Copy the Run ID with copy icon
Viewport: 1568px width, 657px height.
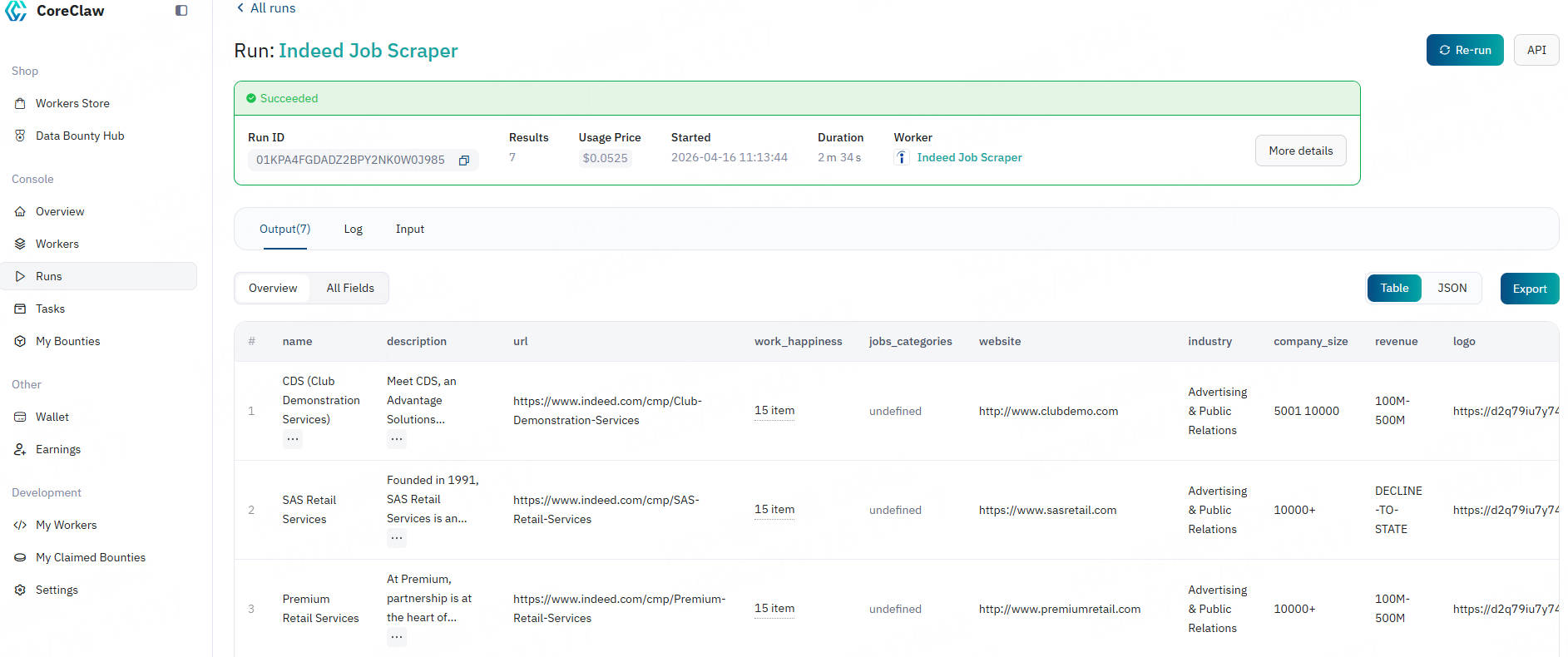click(x=464, y=160)
